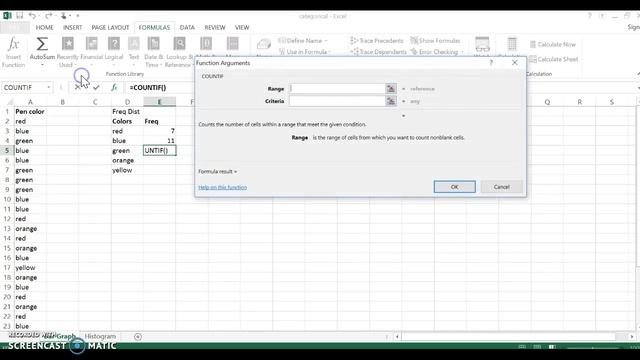Click Calculate Now
The height and width of the screenshot is (360, 640).
click(553, 44)
